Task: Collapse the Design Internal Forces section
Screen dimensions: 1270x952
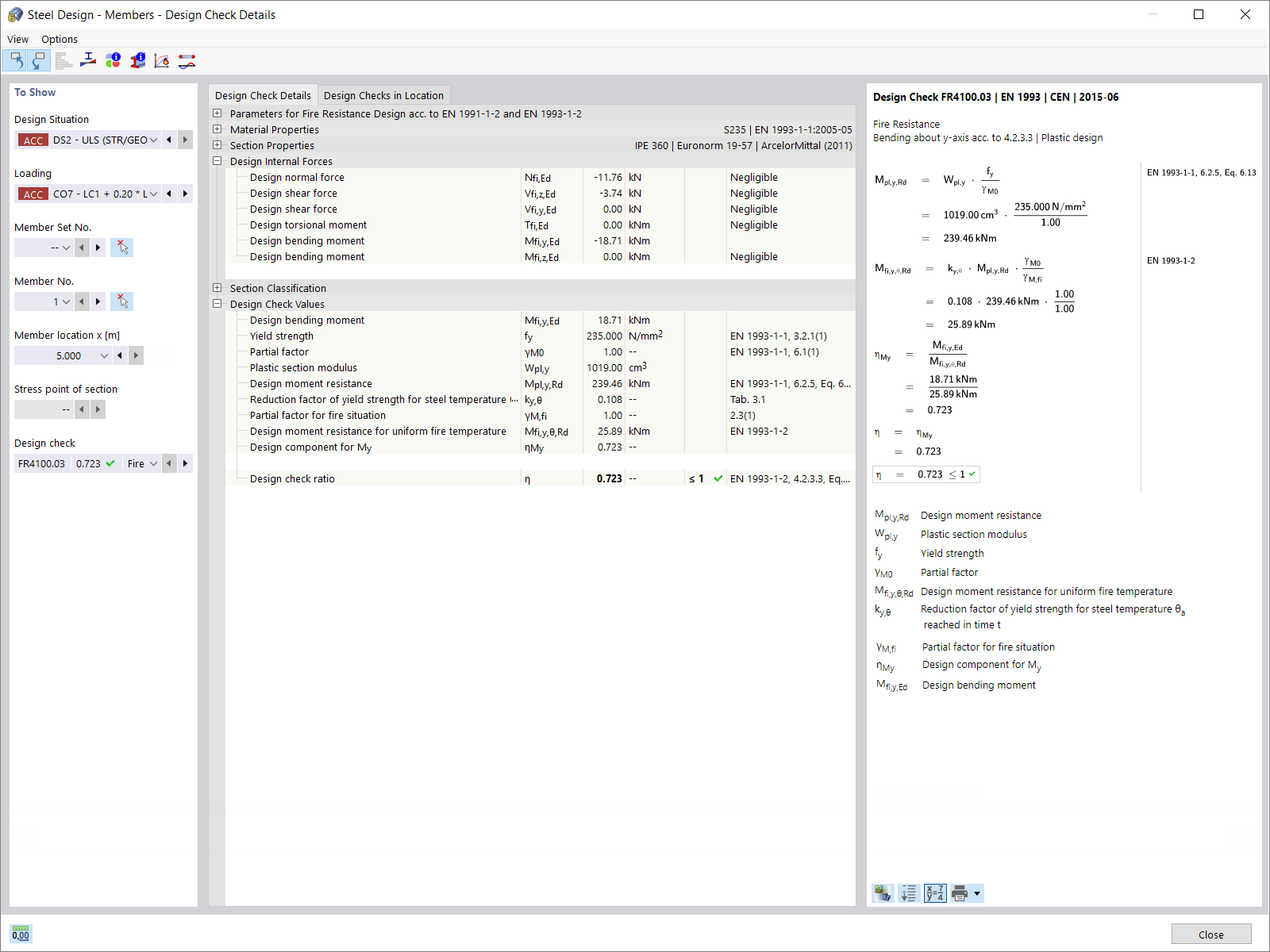Action: point(217,160)
